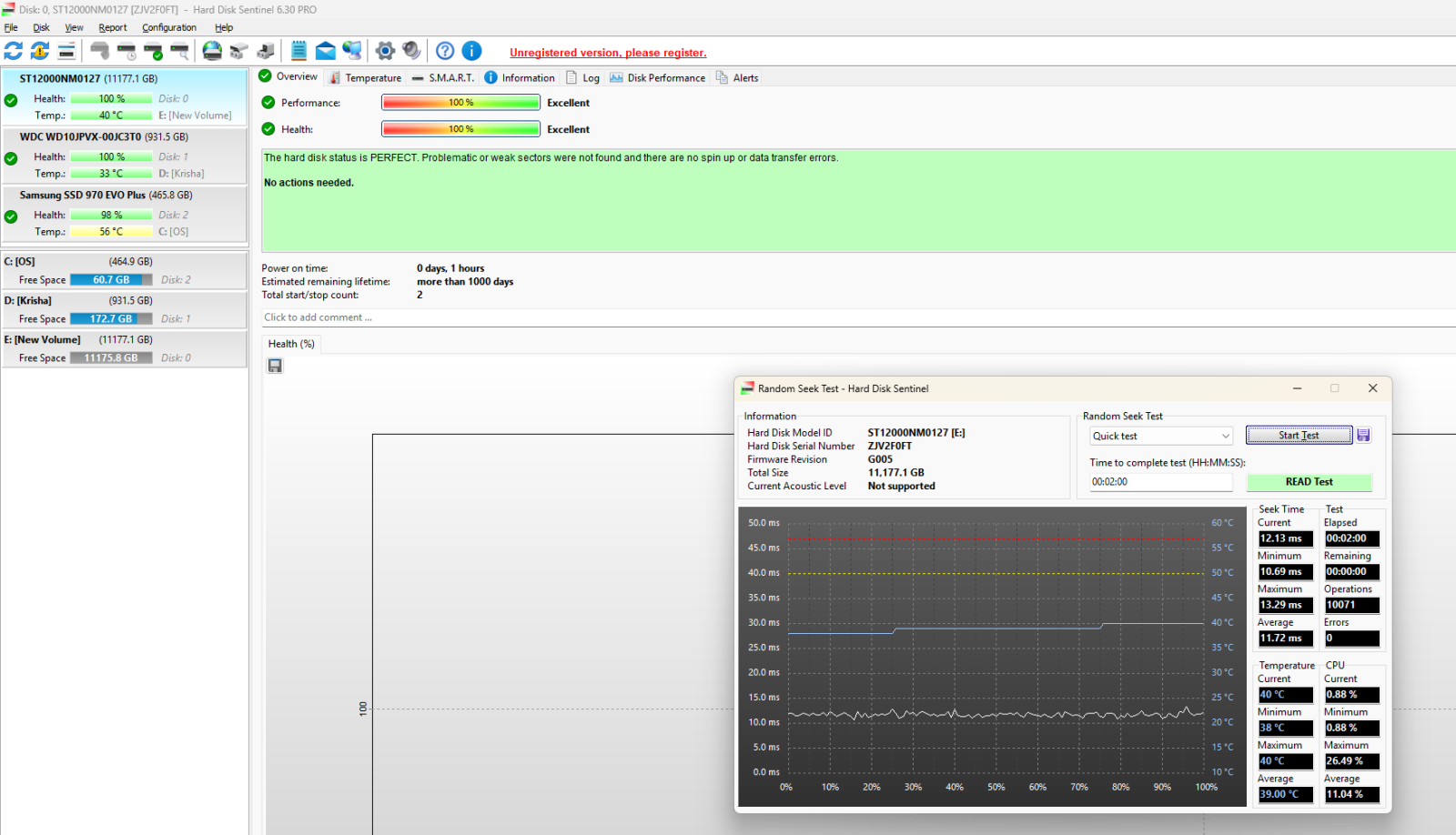Open the report notepad toolbar icon
The width and height of the screenshot is (1456, 835).
pyautogui.click(x=298, y=51)
